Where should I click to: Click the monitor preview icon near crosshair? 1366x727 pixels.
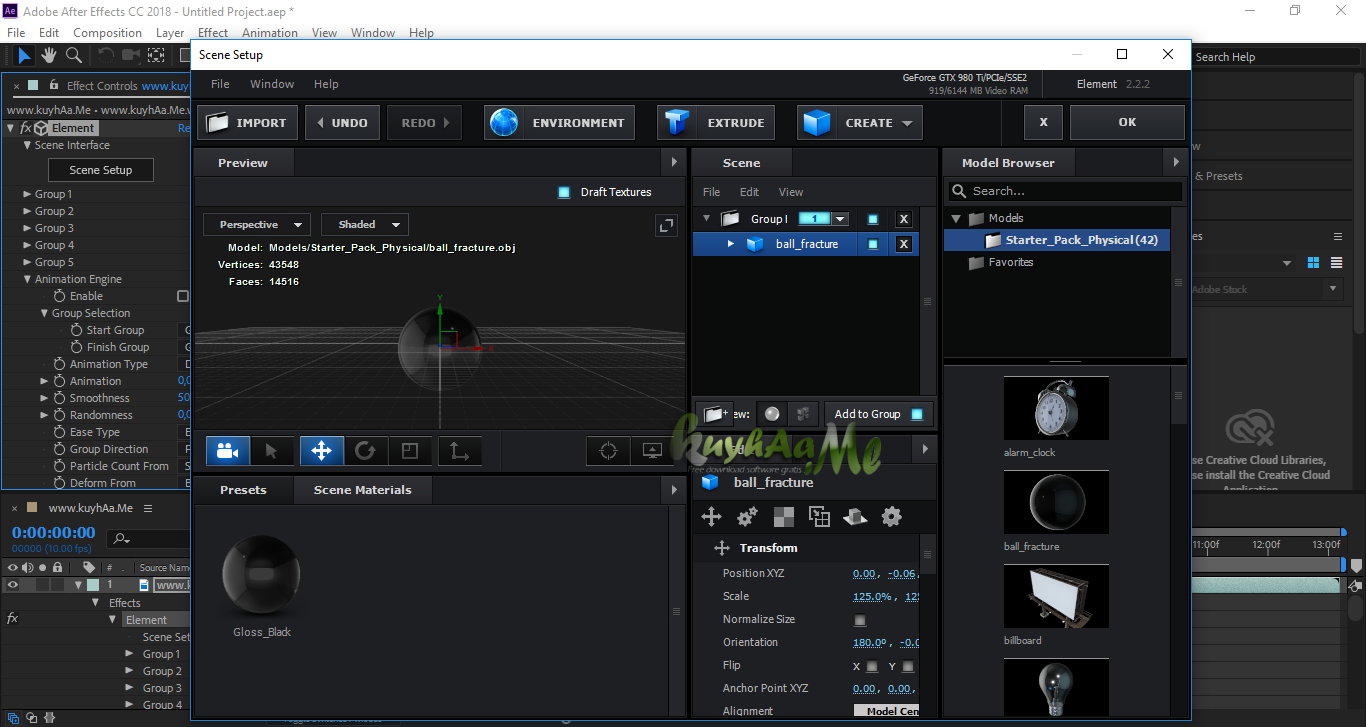click(652, 451)
